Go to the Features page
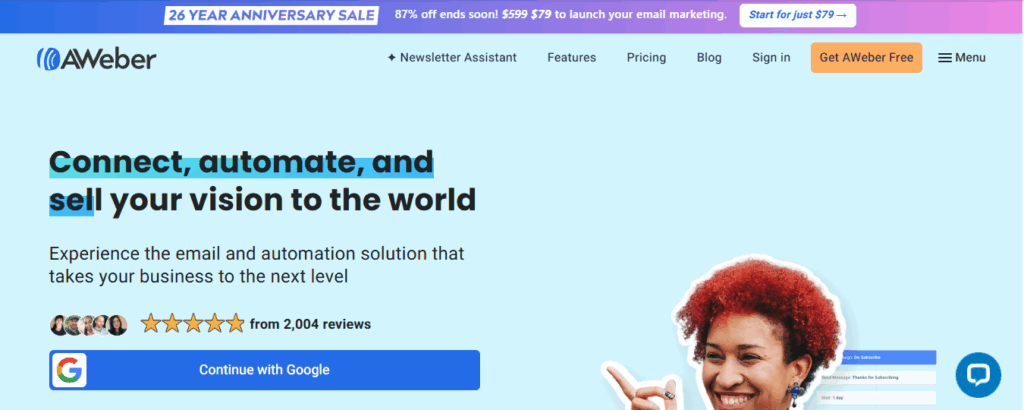The height and width of the screenshot is (410, 1024). coord(571,57)
